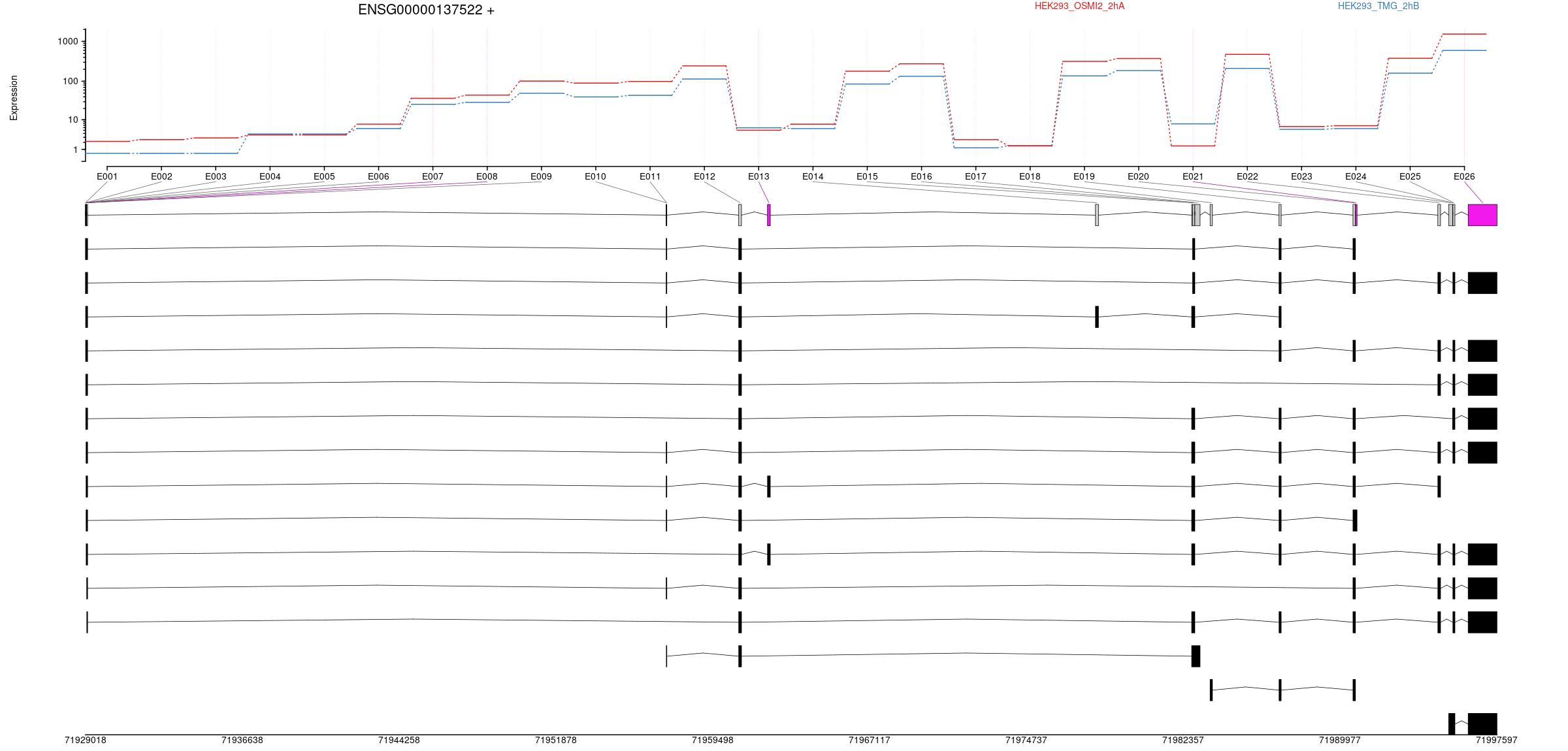
Task: Click exon label E011
Action: 650,176
